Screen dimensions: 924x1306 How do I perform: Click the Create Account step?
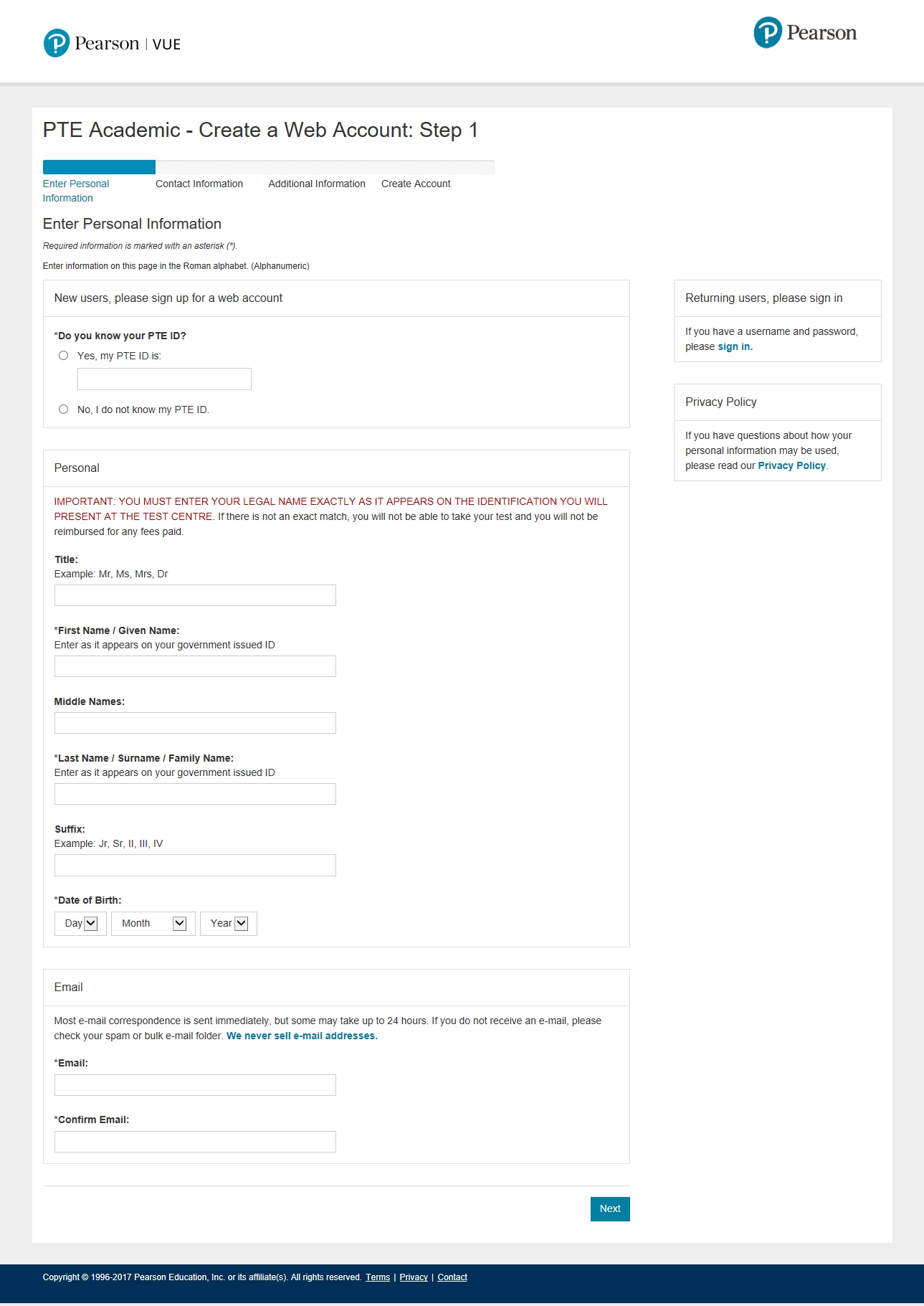pyautogui.click(x=416, y=184)
